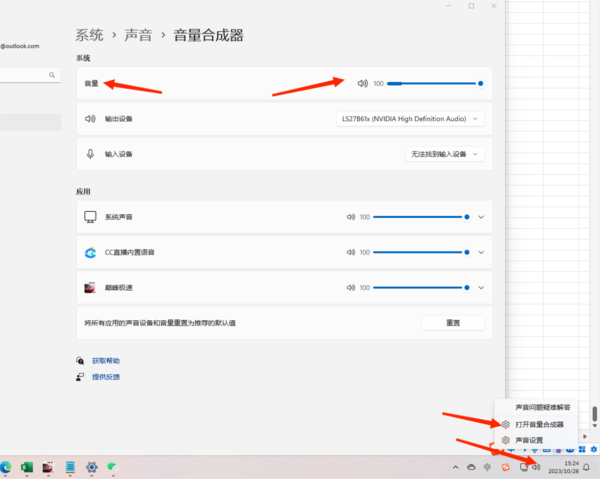This screenshot has height=479, width=600.
Task: Click the microphone icon beside 输入设备
Action: coord(90,154)
